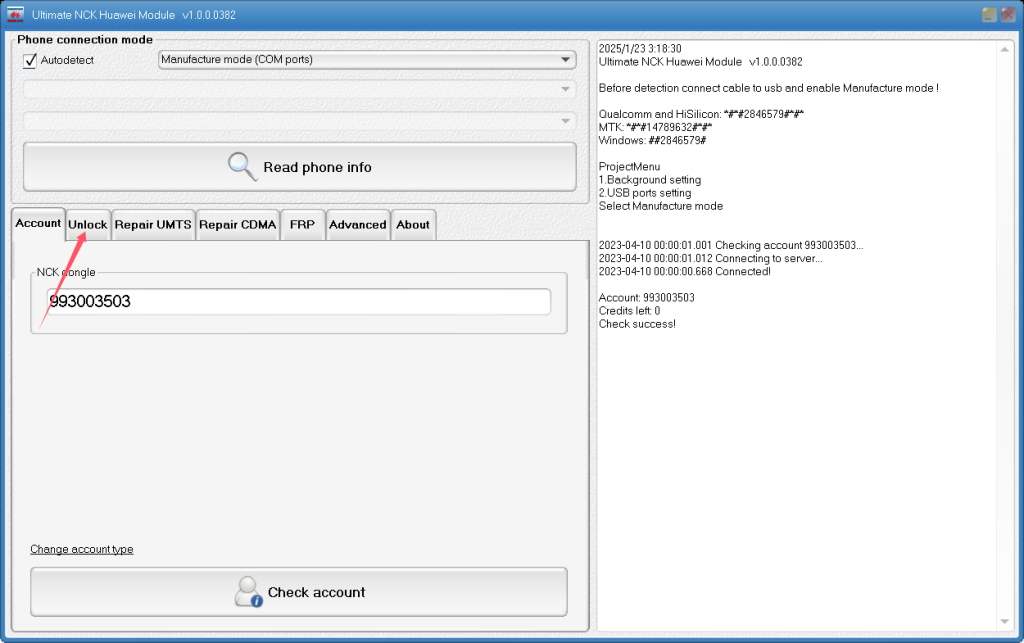Click the Change account type link
The width and height of the screenshot is (1024, 643).
coord(82,549)
